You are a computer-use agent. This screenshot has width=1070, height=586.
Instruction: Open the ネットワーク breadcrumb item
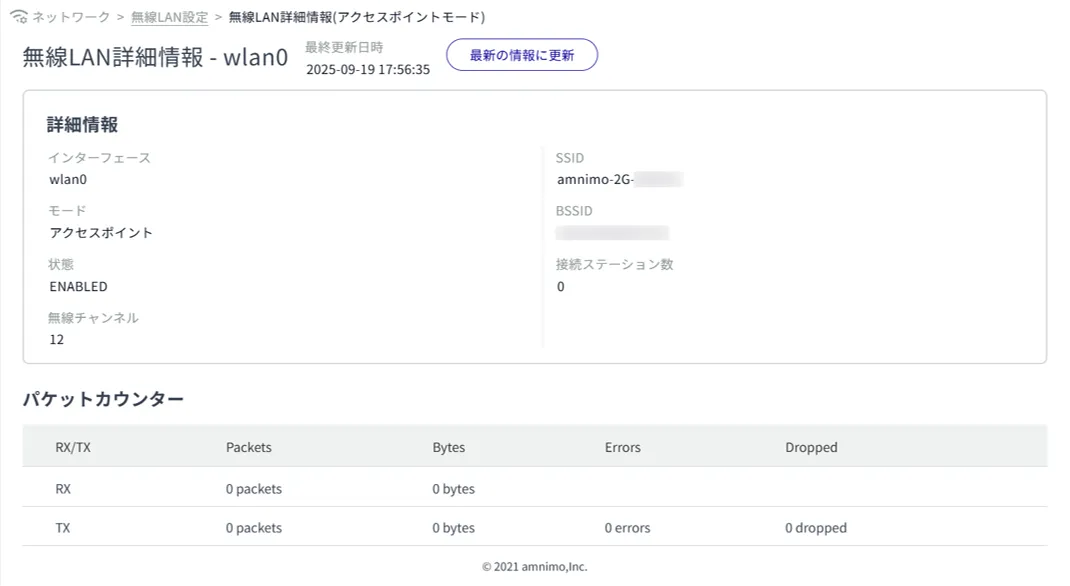(72, 17)
